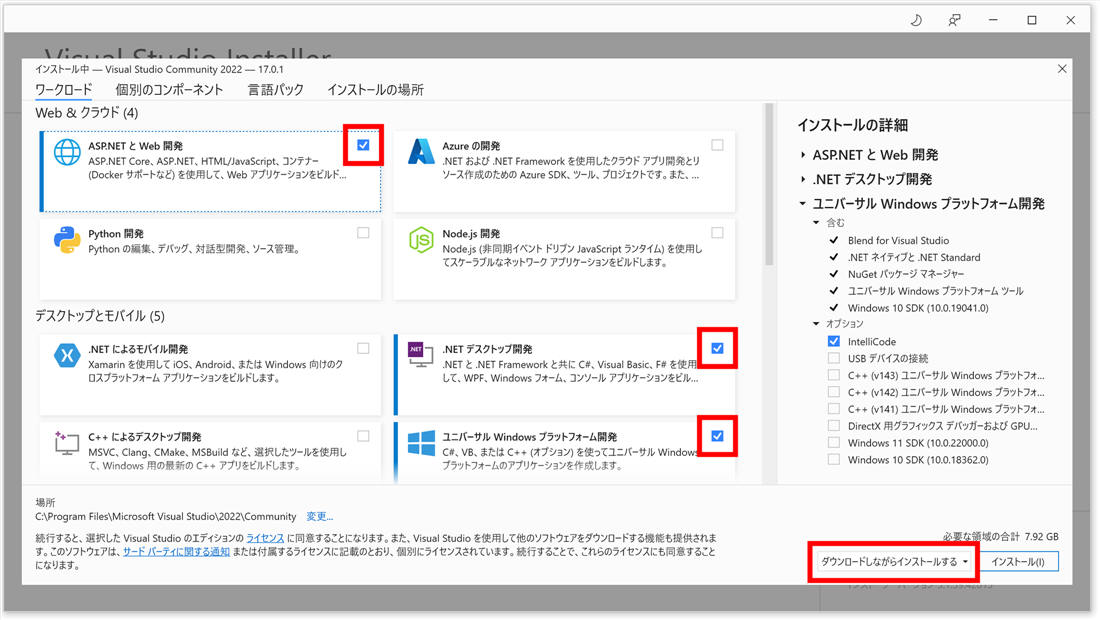Select .NET ネイティブと .NET Standard item
The width and height of the screenshot is (1100, 620).
[x=914, y=257]
